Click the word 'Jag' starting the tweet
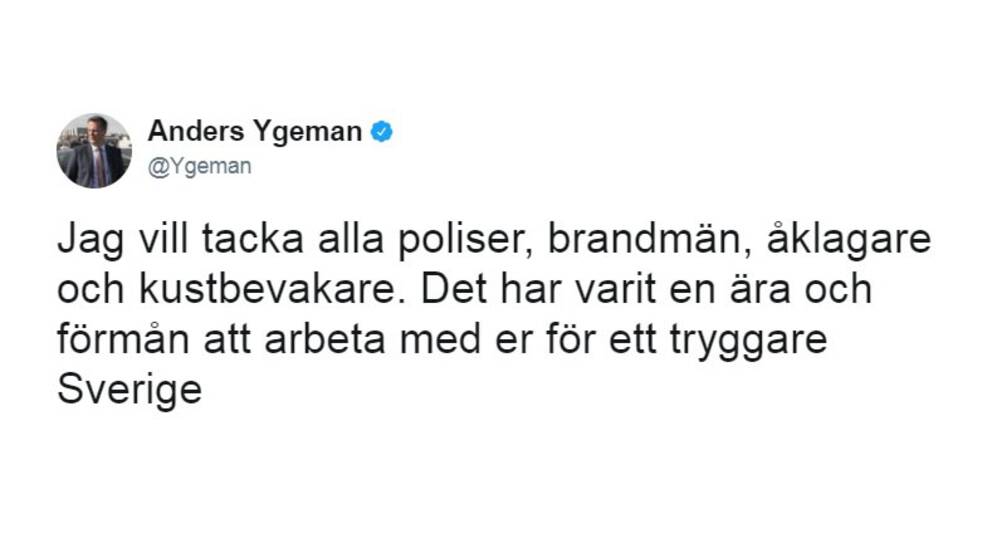Image resolution: width=992 pixels, height=558 pixels. 90,241
